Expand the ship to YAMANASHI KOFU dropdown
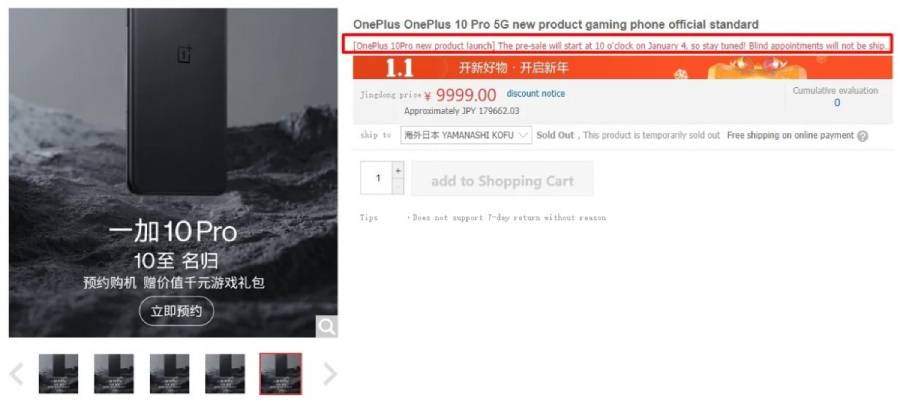 coord(466,135)
